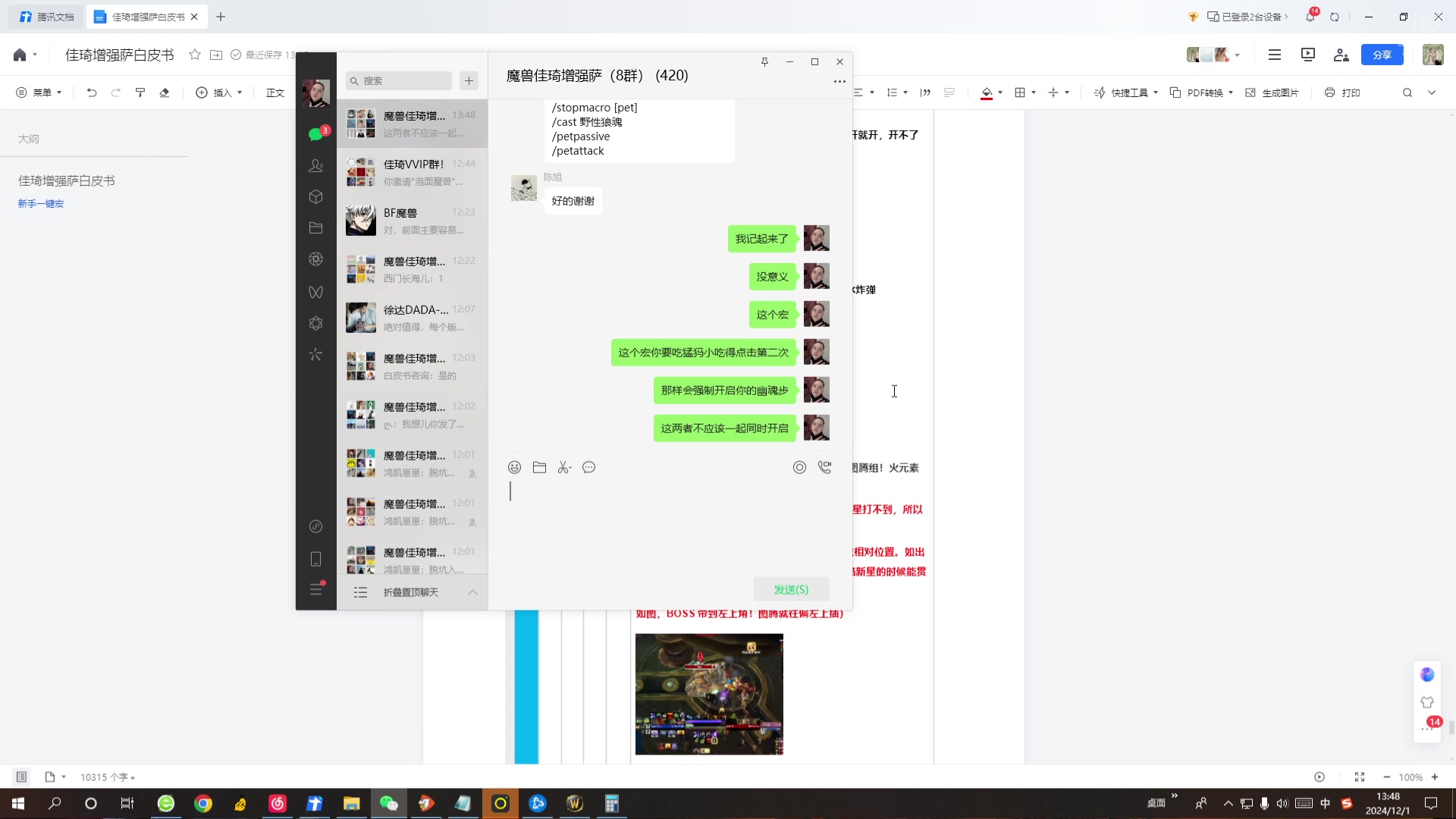Image resolution: width=1456 pixels, height=819 pixels.
Task: Open the game screenshot image in document
Action: point(709,694)
